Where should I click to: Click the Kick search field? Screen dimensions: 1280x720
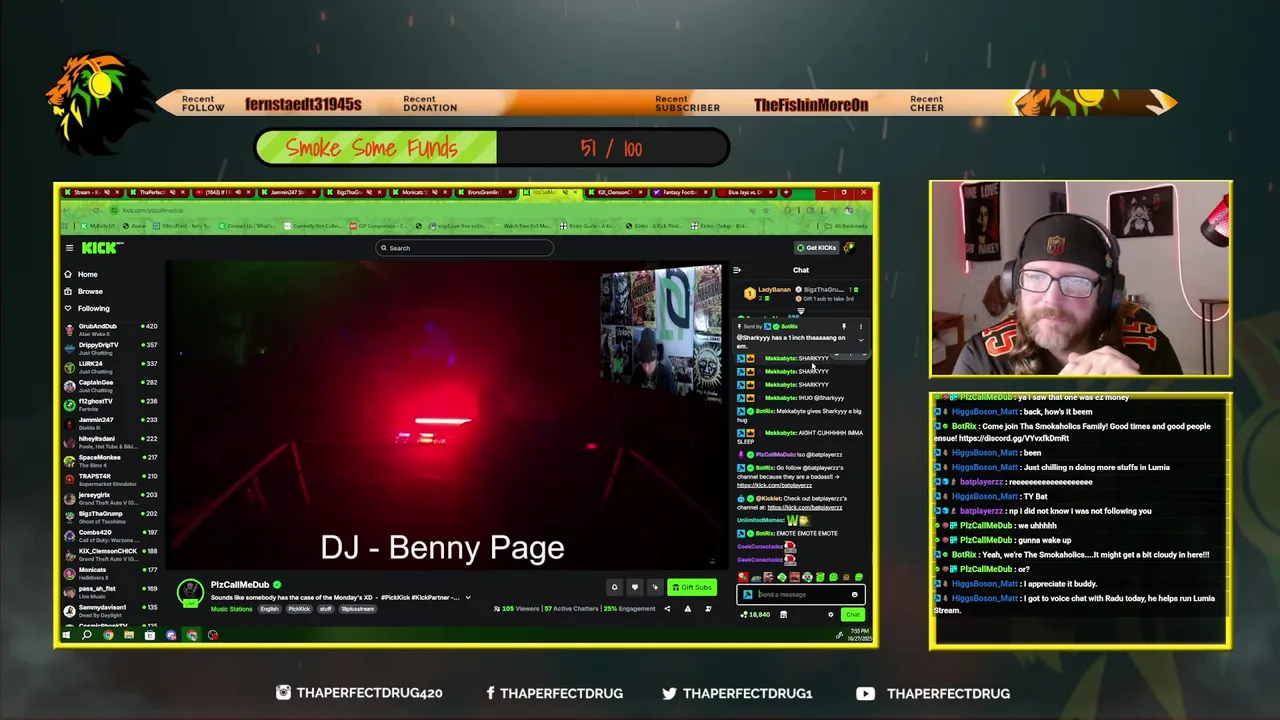tap(464, 248)
